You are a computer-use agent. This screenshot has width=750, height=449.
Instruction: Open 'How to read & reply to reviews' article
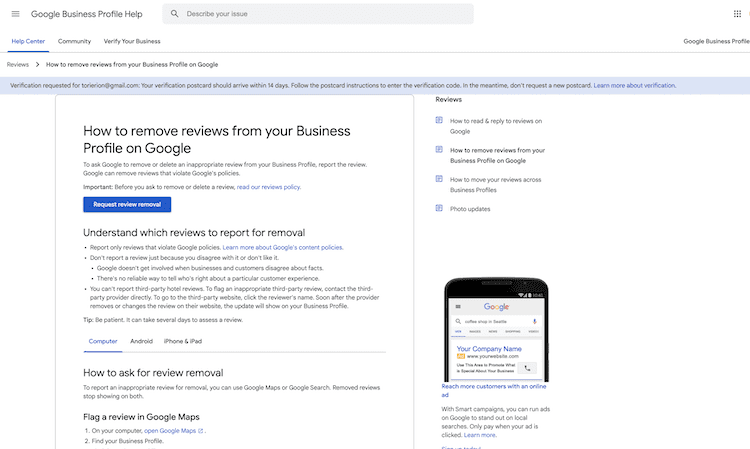point(496,126)
